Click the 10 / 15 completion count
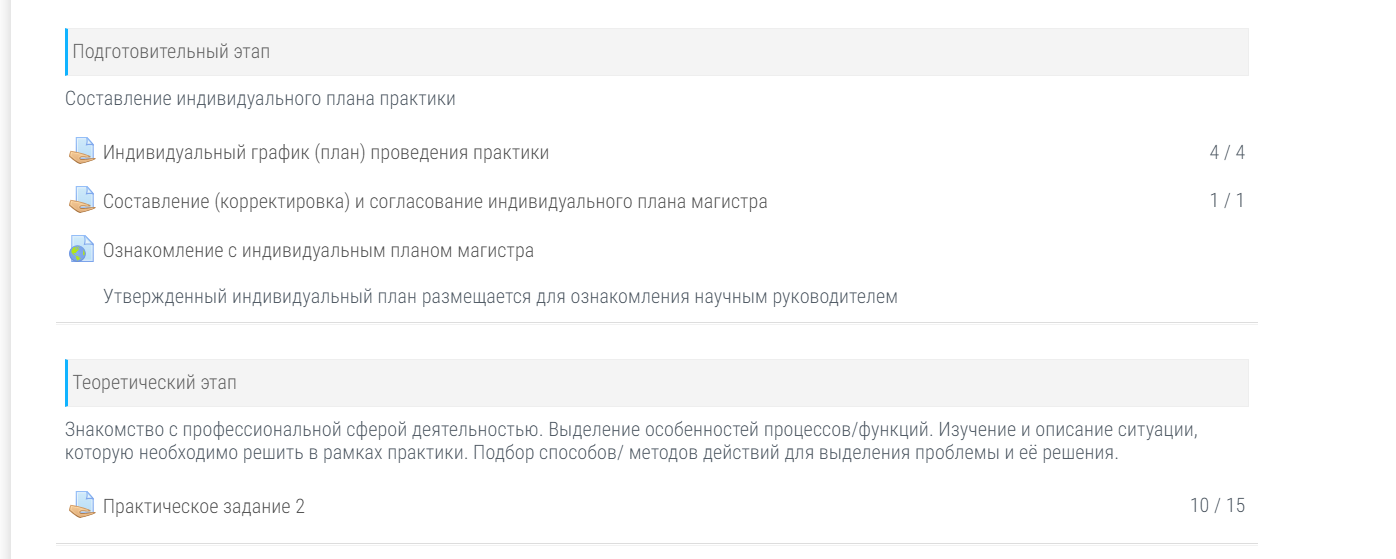 [x=1217, y=506]
